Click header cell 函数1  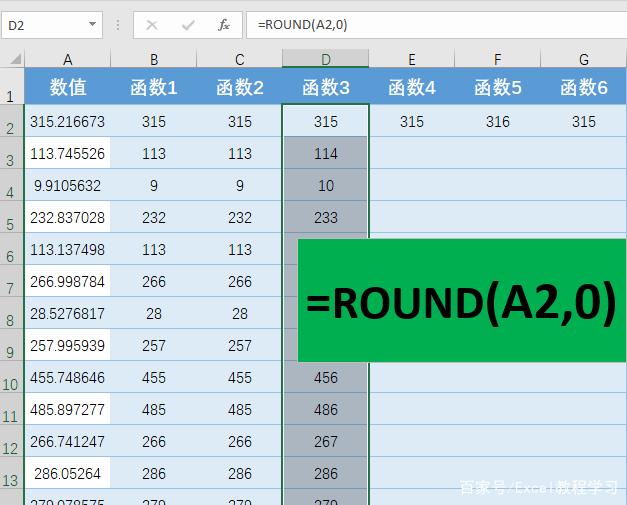pos(154,87)
